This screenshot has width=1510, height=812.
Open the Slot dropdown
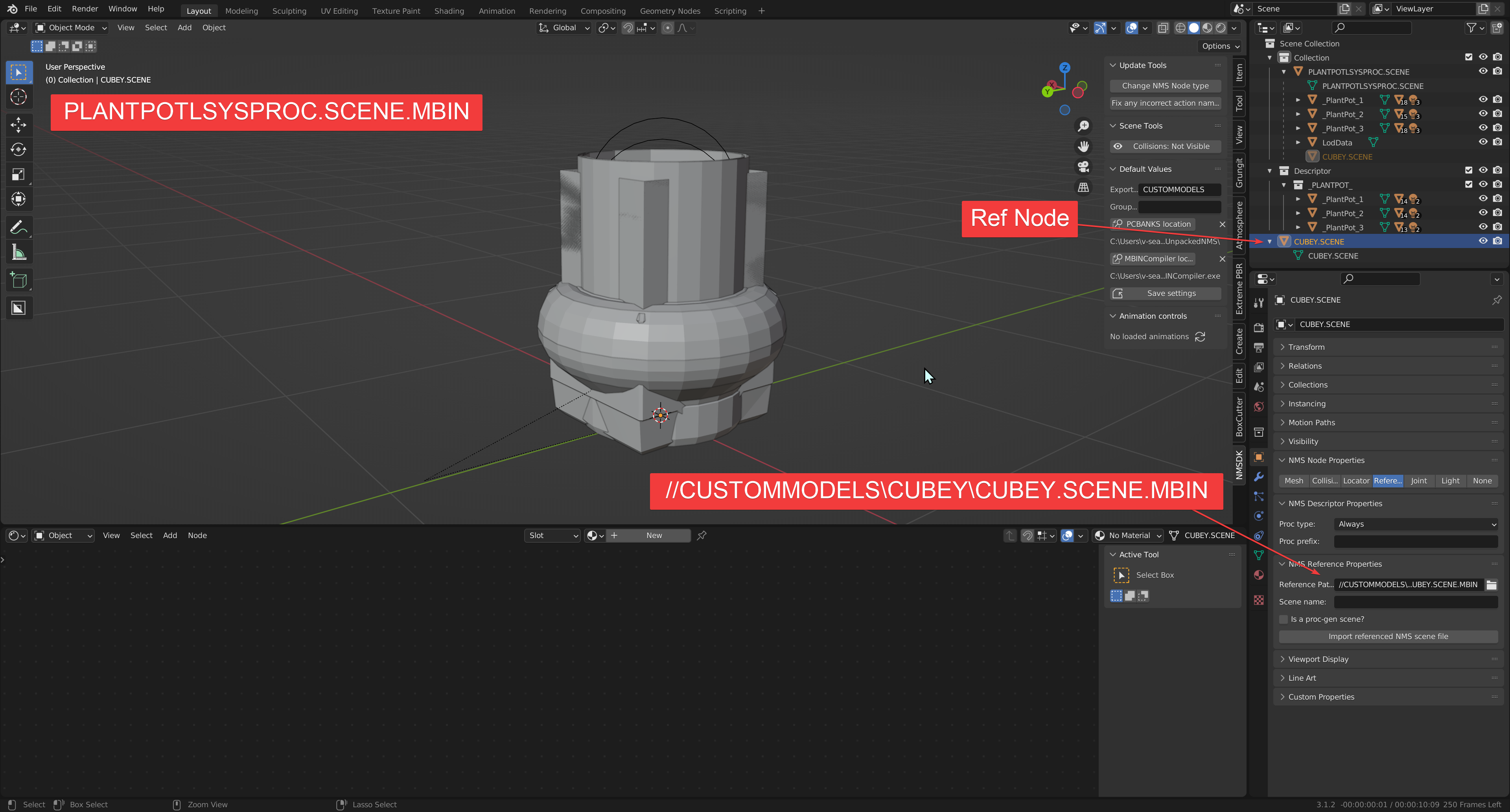pyautogui.click(x=552, y=535)
